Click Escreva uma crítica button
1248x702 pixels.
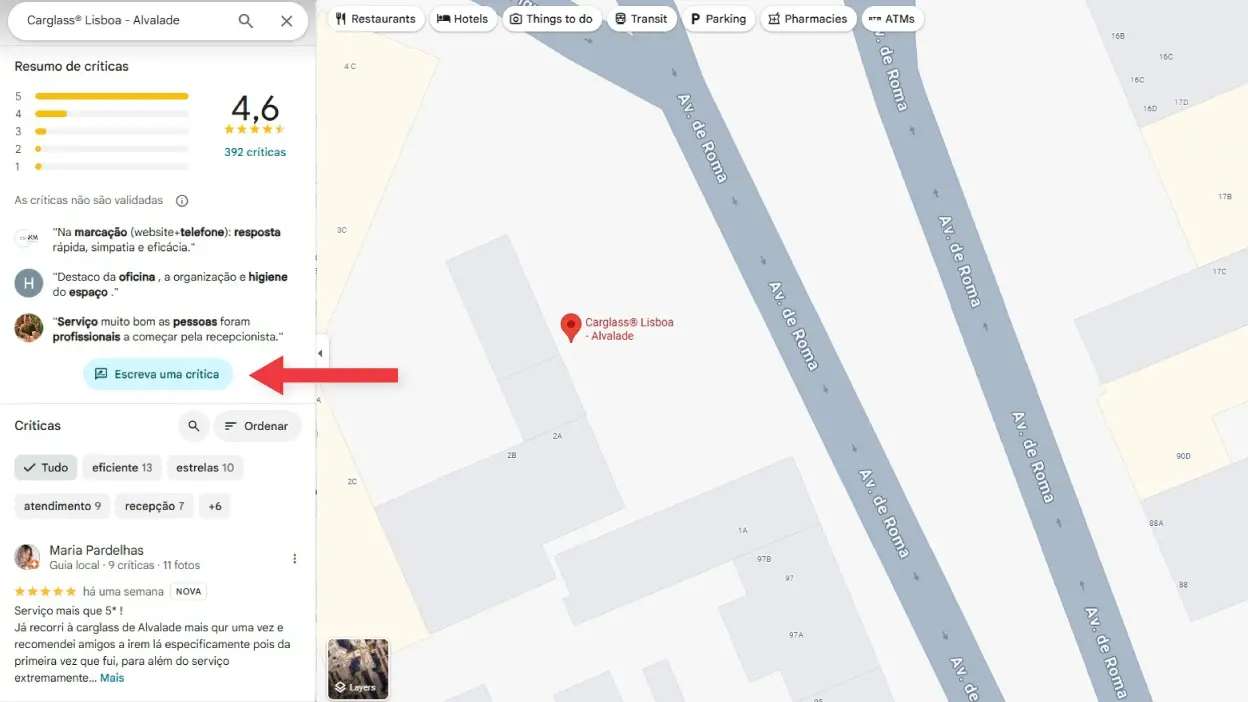(x=157, y=373)
